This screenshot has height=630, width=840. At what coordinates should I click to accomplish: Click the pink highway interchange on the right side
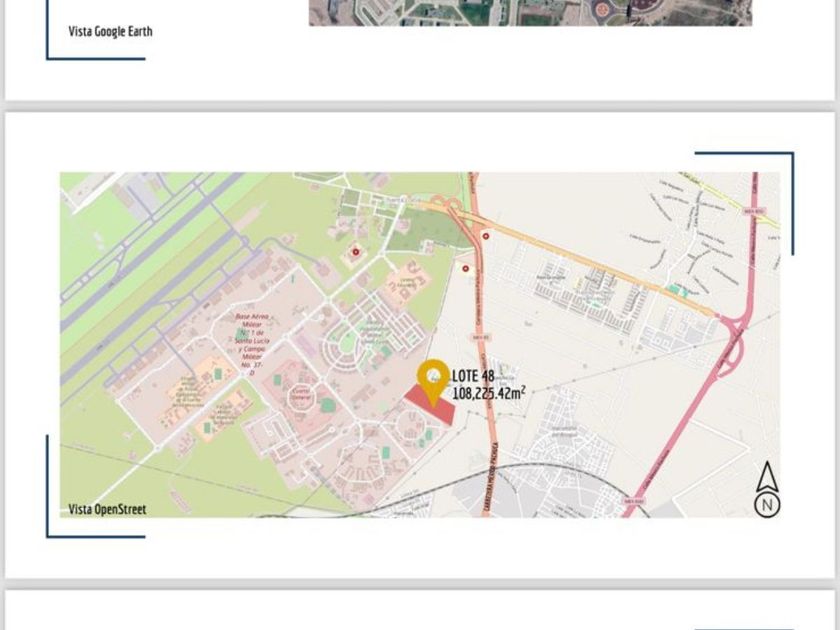[735, 340]
